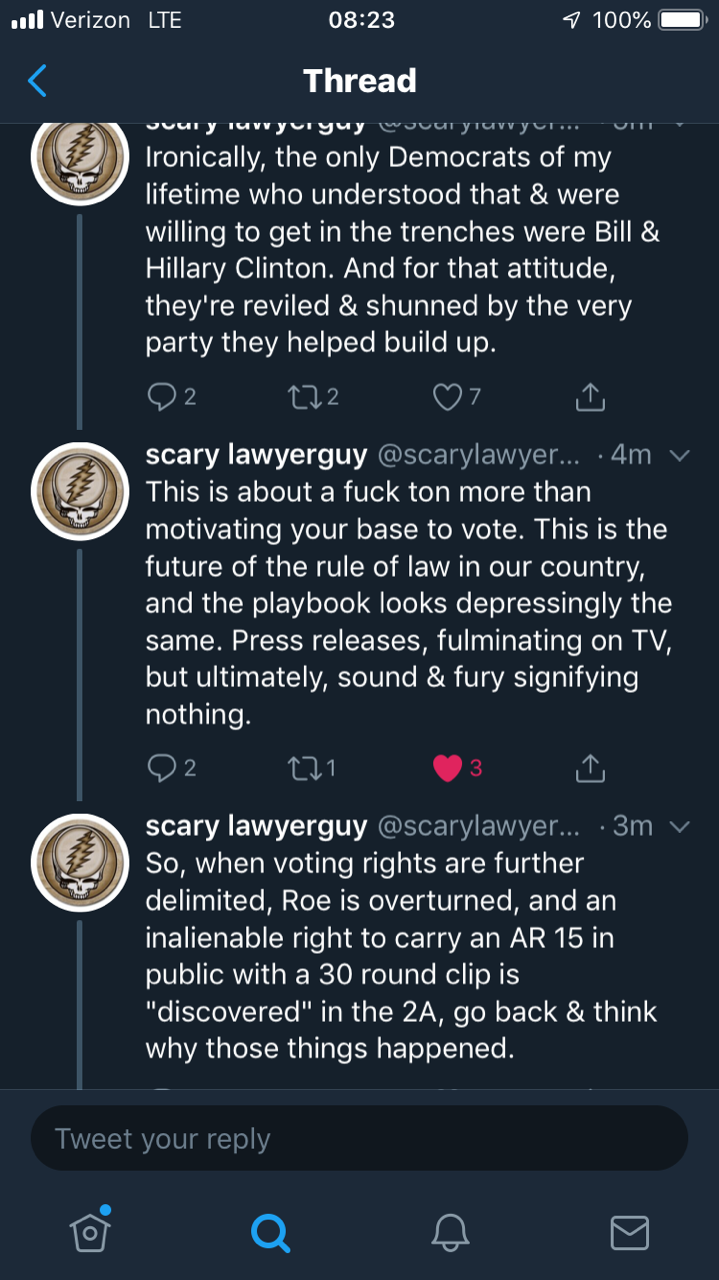719x1280 pixels.
Task: Open the Messages envelope tab
Action: [629, 1231]
